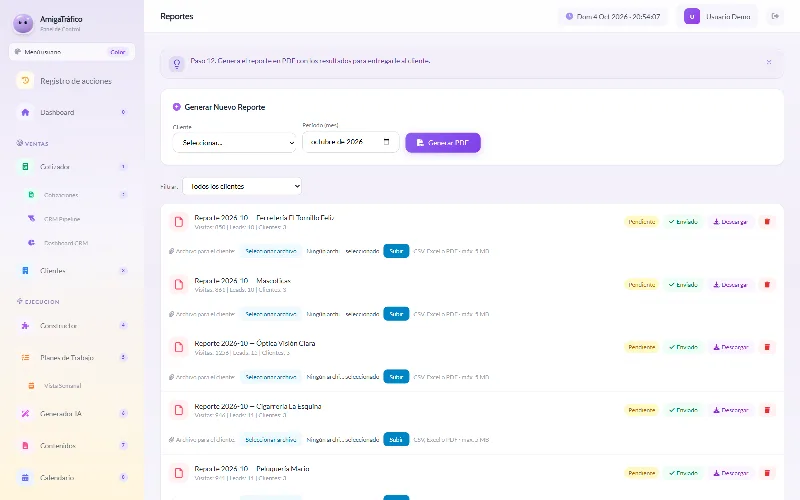Open the Dashboard home icon in sidebar
Viewport: 800px width, 500px height.
[25, 112]
